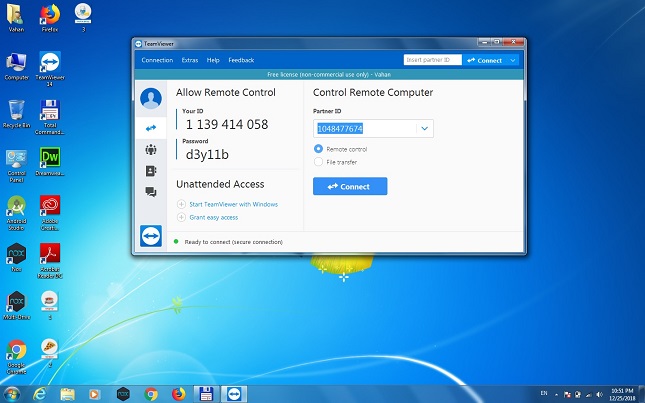Open the user profile avatar in sidebar
The width and height of the screenshot is (645, 403).
coord(151,99)
